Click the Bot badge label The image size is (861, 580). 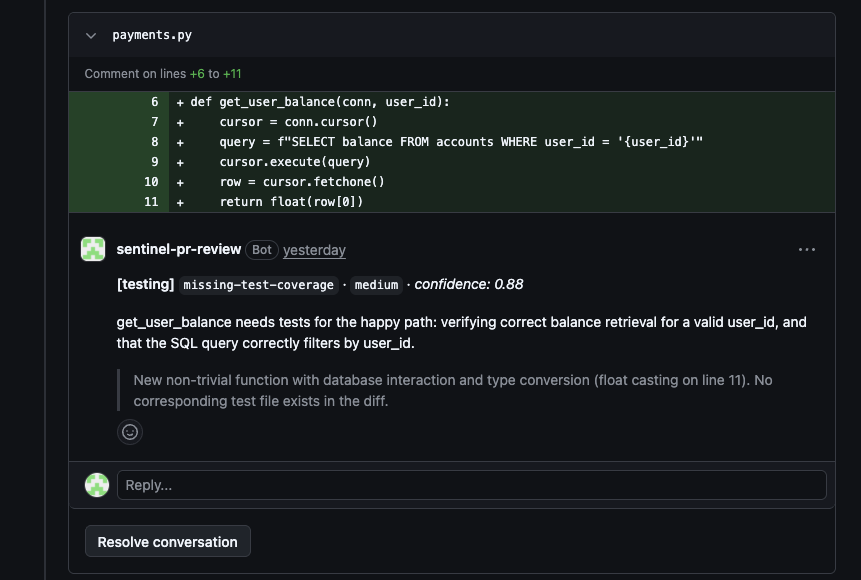[x=262, y=250]
